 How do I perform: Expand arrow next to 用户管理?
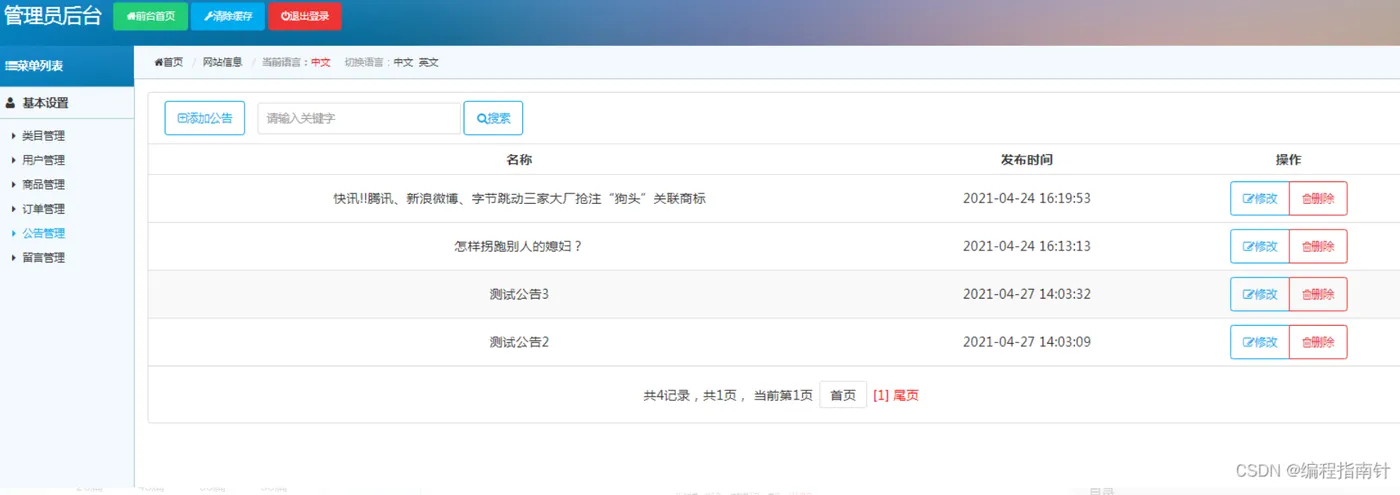pos(14,160)
